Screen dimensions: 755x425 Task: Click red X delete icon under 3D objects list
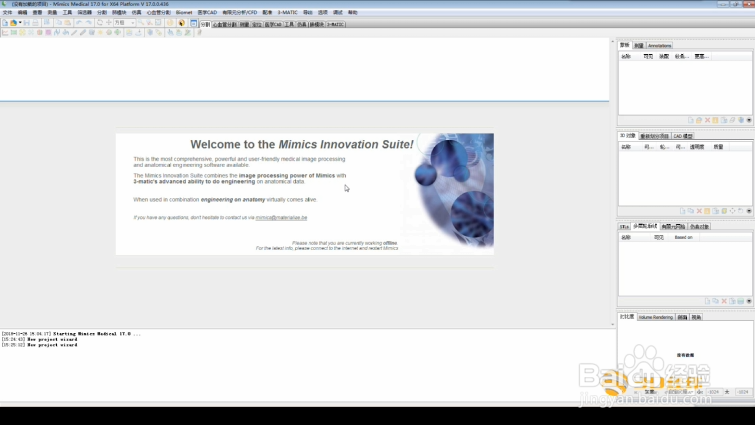pos(699,211)
